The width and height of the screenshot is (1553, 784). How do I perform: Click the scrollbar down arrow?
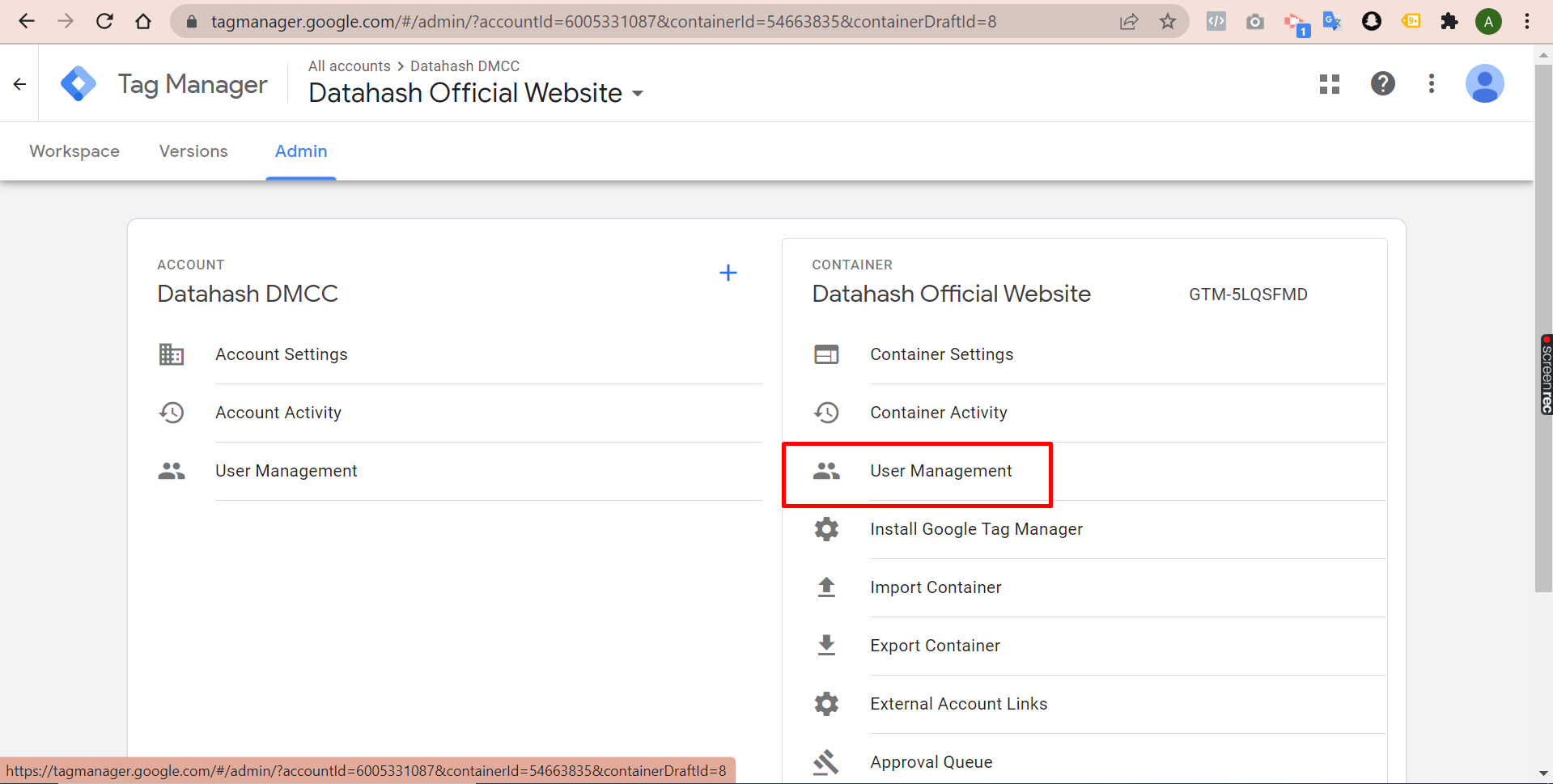tap(1543, 774)
